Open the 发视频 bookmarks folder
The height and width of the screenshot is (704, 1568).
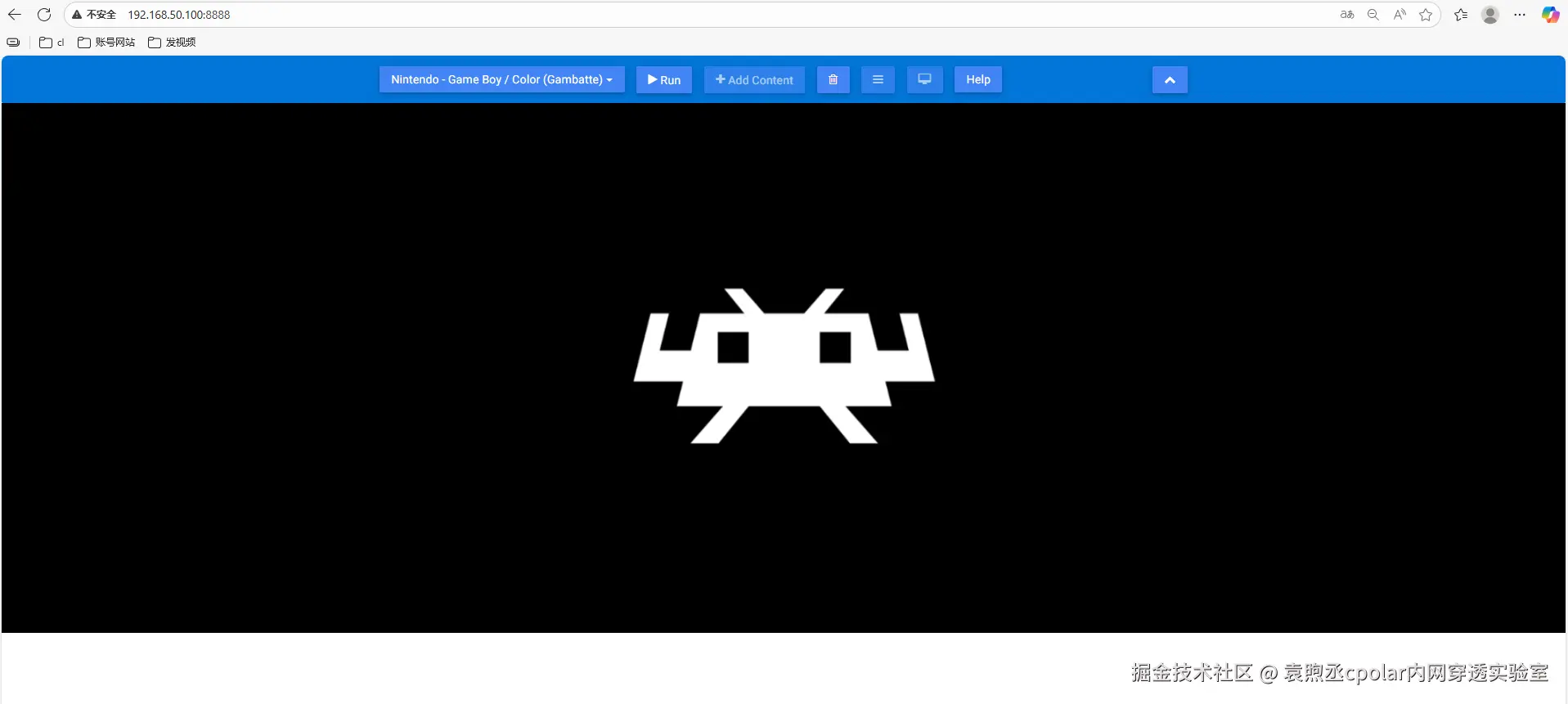(x=172, y=43)
